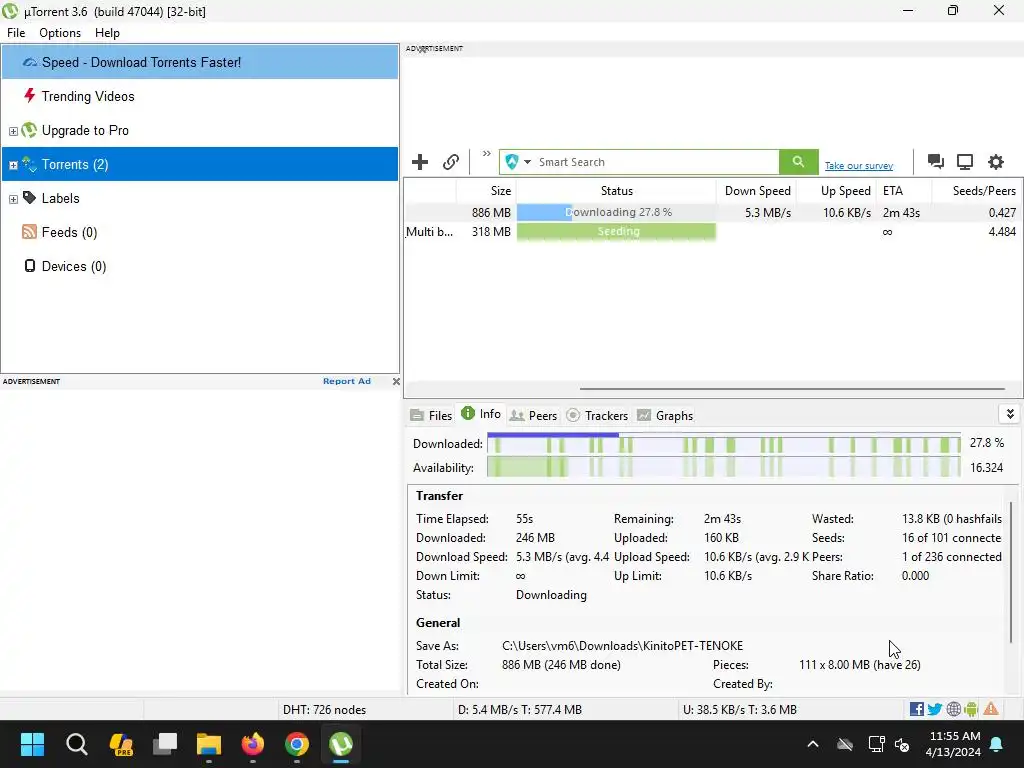Screen dimensions: 1024x768
Task: Expand the Upgrade to Pro node
Action: click(13, 131)
